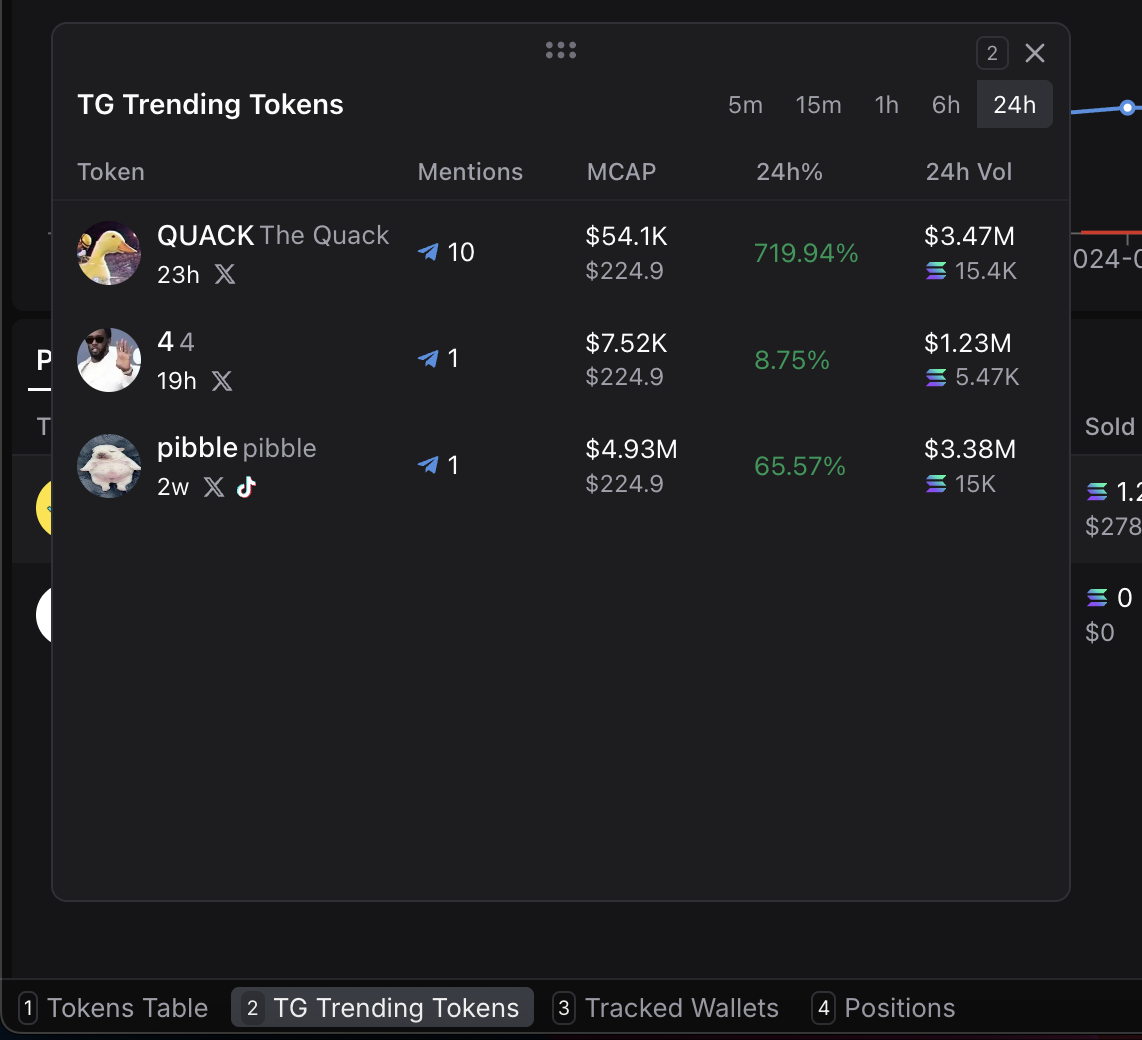Screen dimensions: 1142x1040
Task: Click Telegram mentions icon for pibble row
Action: click(x=428, y=465)
